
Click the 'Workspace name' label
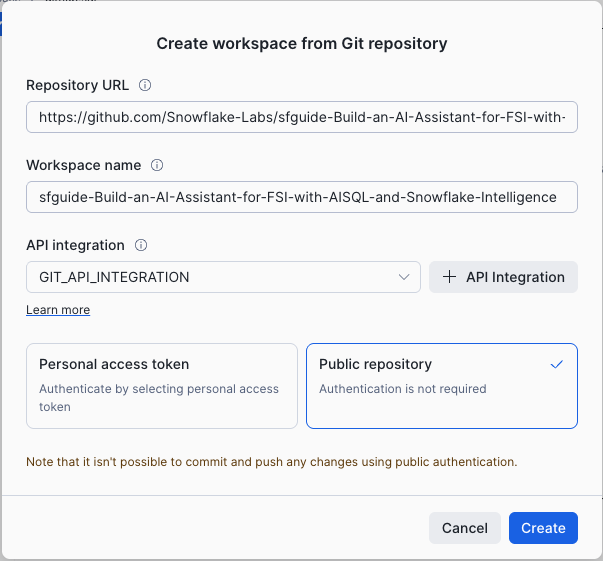click(83, 165)
